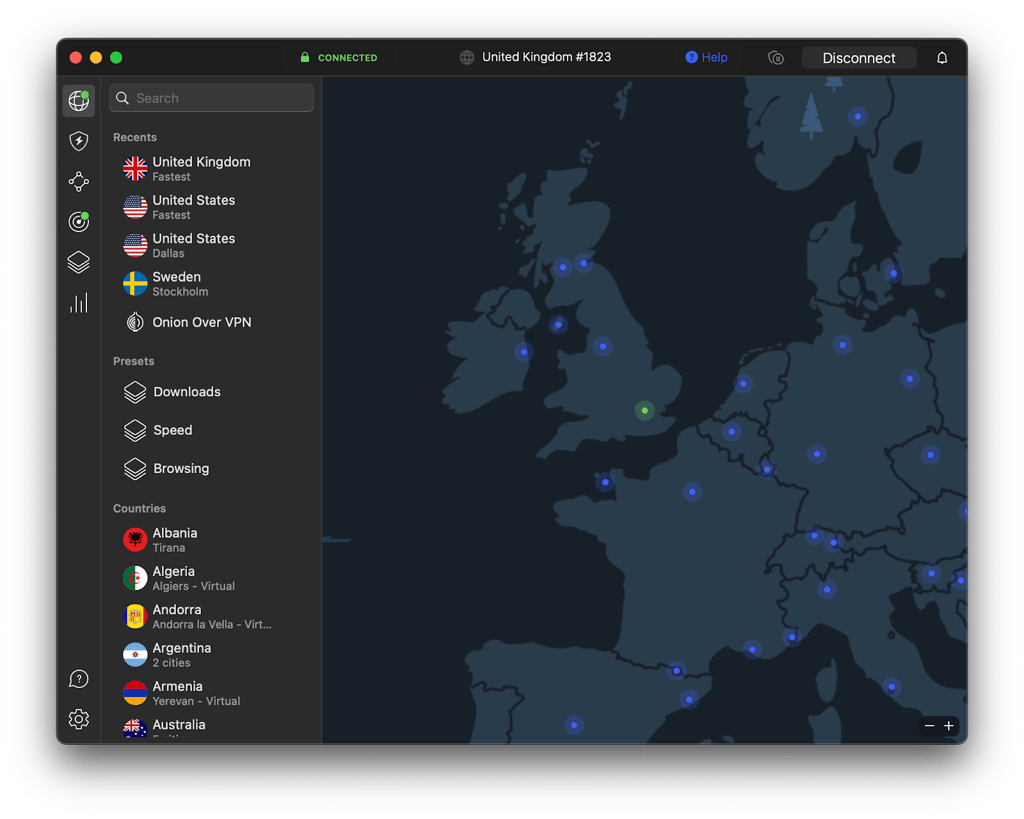The height and width of the screenshot is (819, 1024).
Task: Click Algeria flag icon
Action: pyautogui.click(x=135, y=578)
